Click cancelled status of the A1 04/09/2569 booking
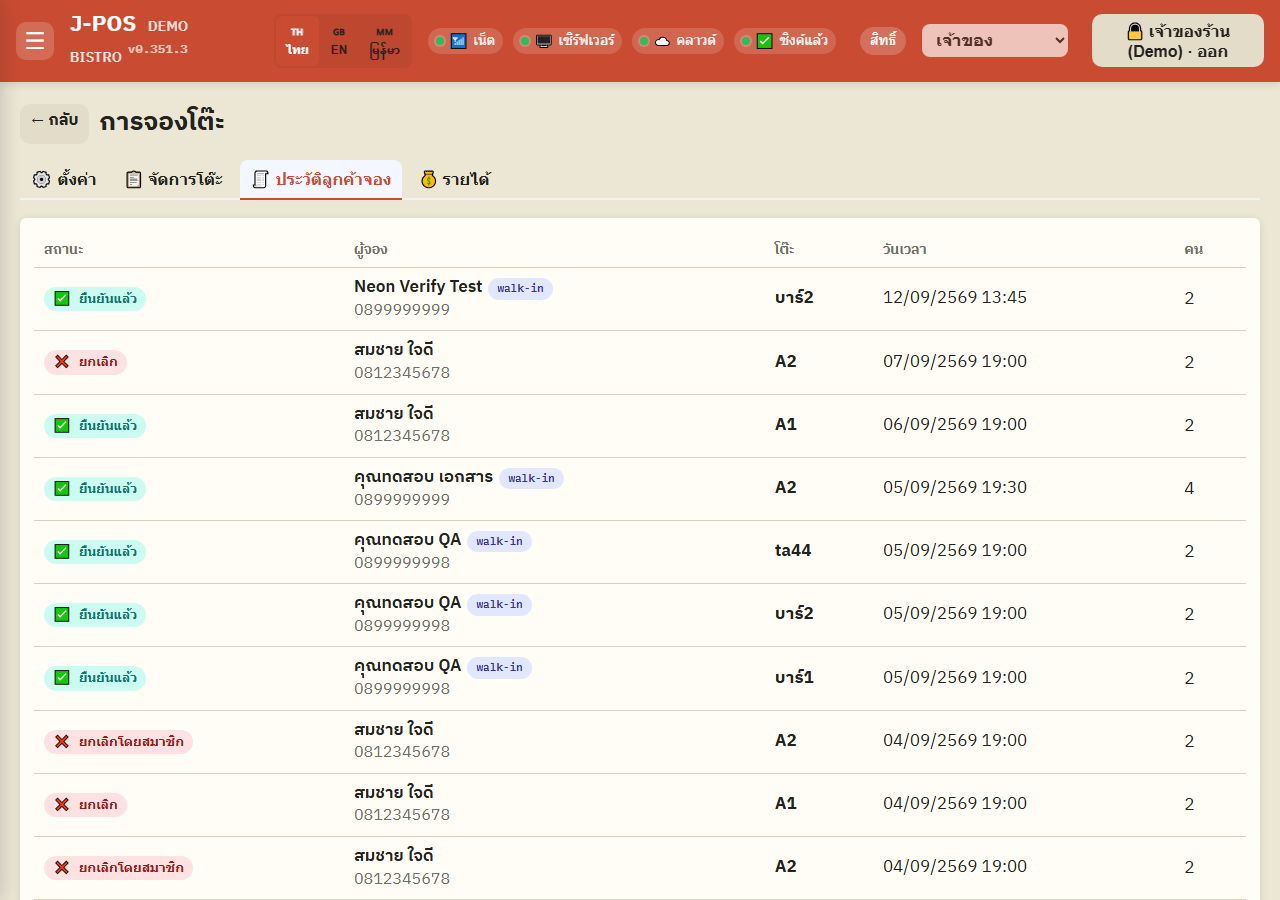Screen dimensions: 1280x900 coord(85,805)
